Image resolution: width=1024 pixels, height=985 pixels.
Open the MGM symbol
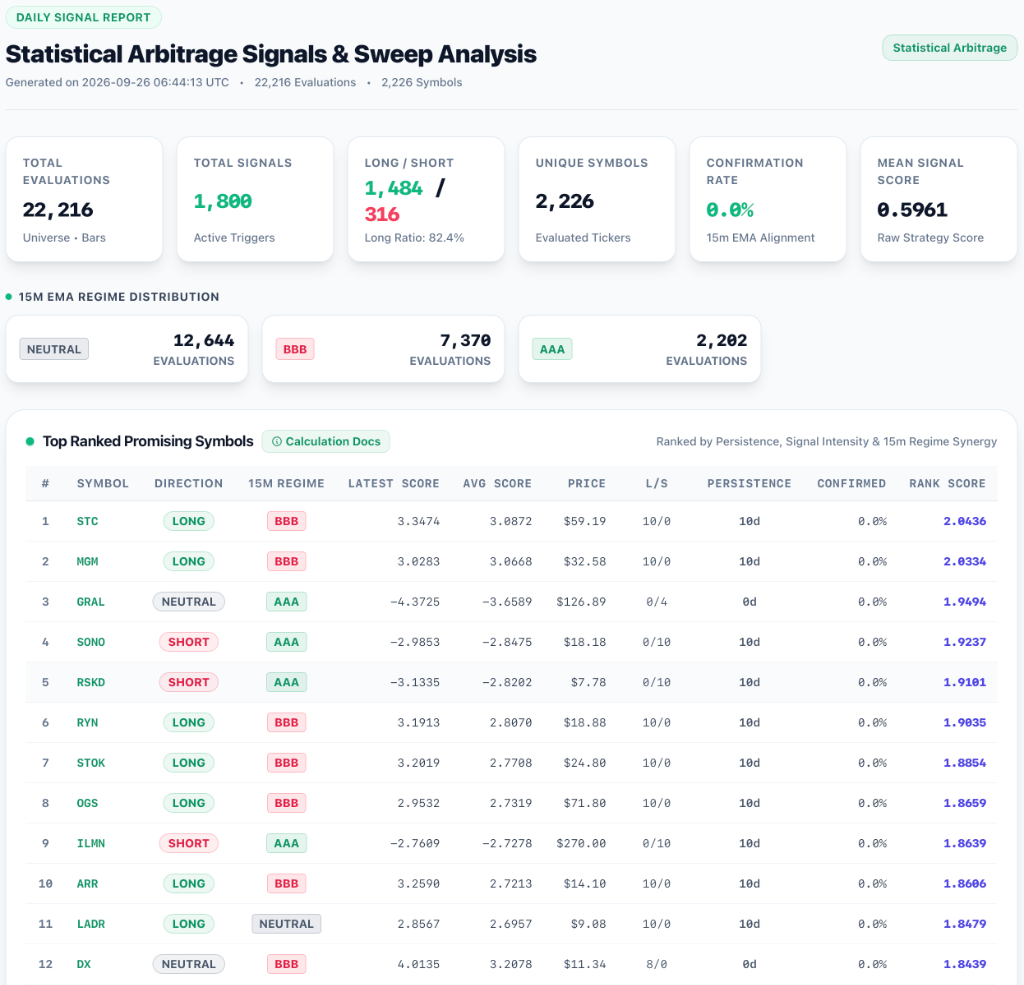[88, 562]
